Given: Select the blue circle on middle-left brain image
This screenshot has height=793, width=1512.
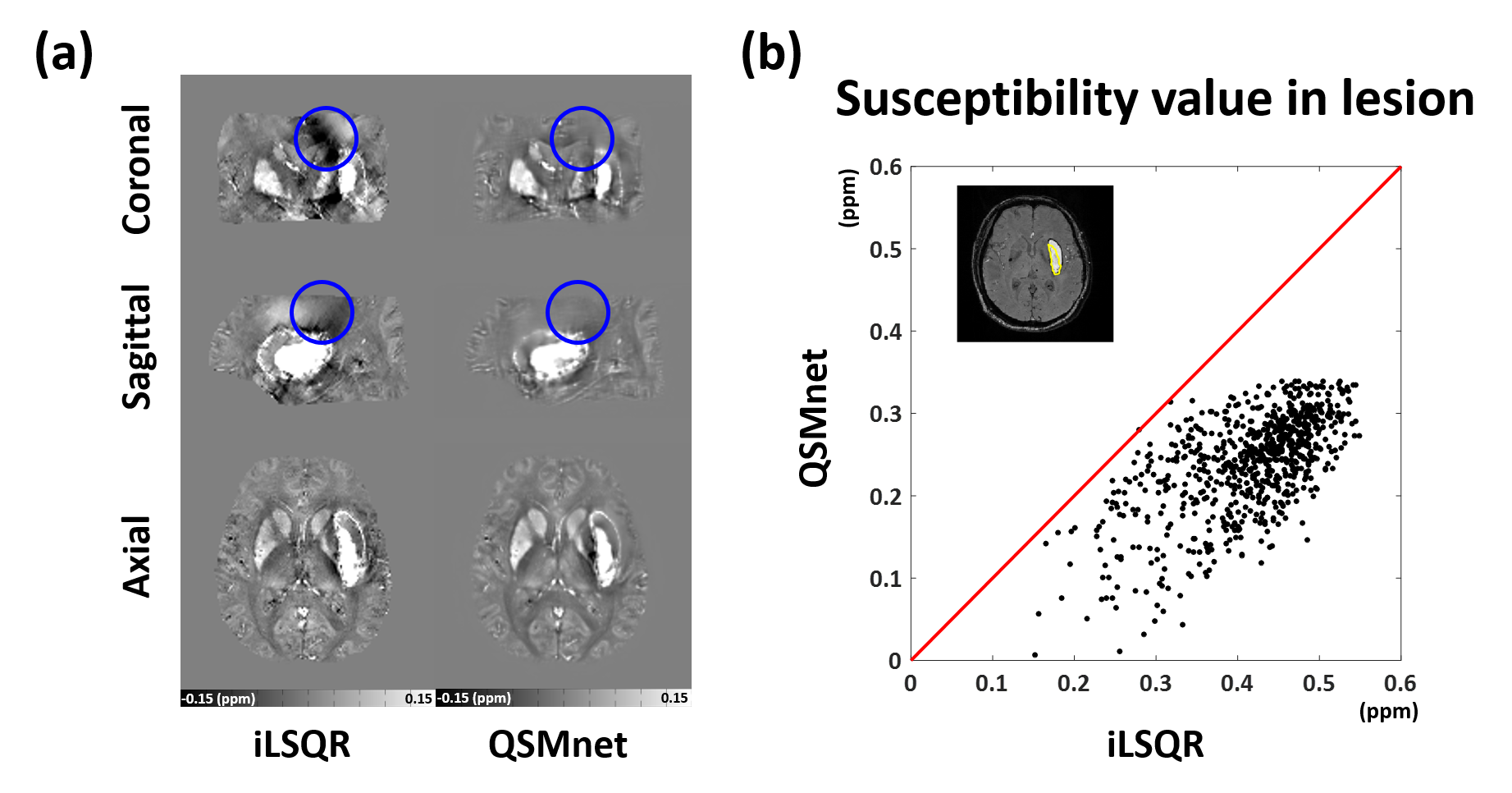Looking at the screenshot, I should click(322, 312).
